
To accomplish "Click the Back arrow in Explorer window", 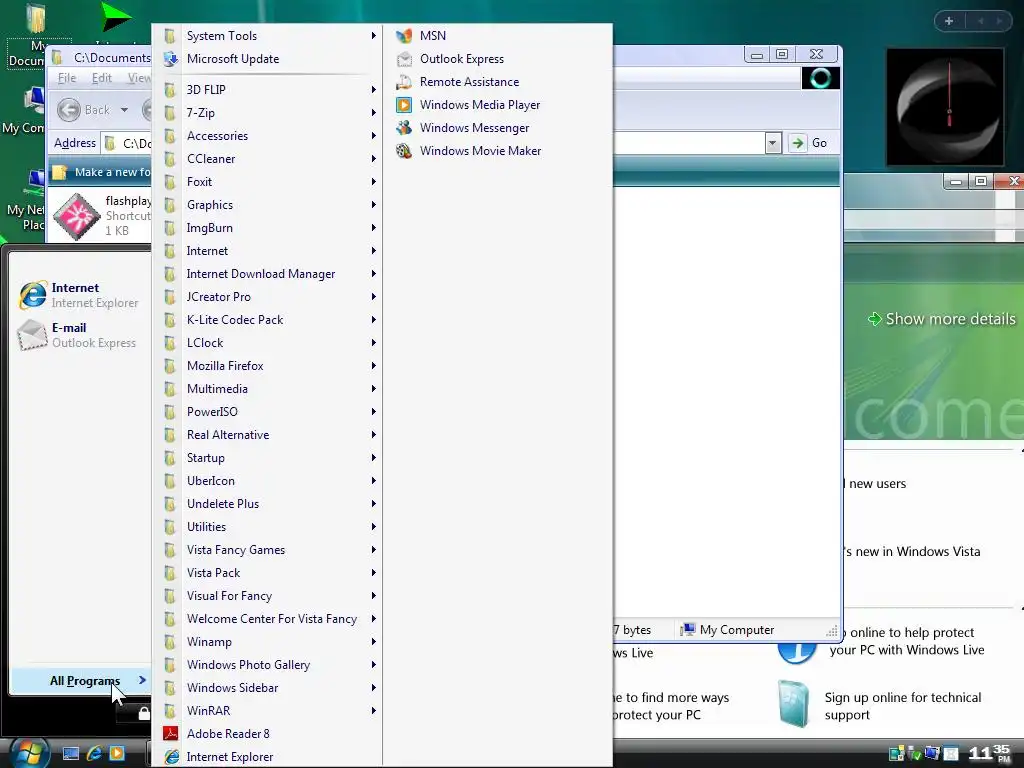I will pos(69,110).
